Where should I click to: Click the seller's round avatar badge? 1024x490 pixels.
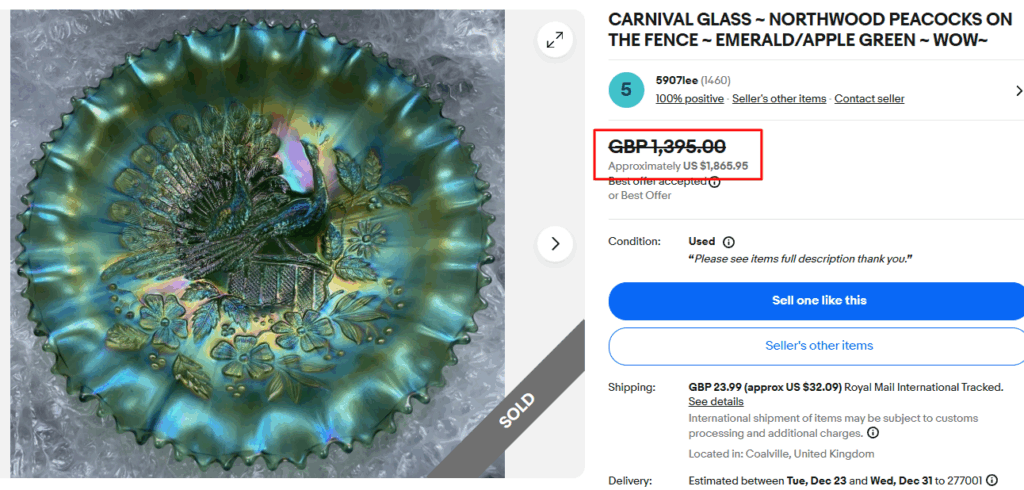(x=627, y=90)
